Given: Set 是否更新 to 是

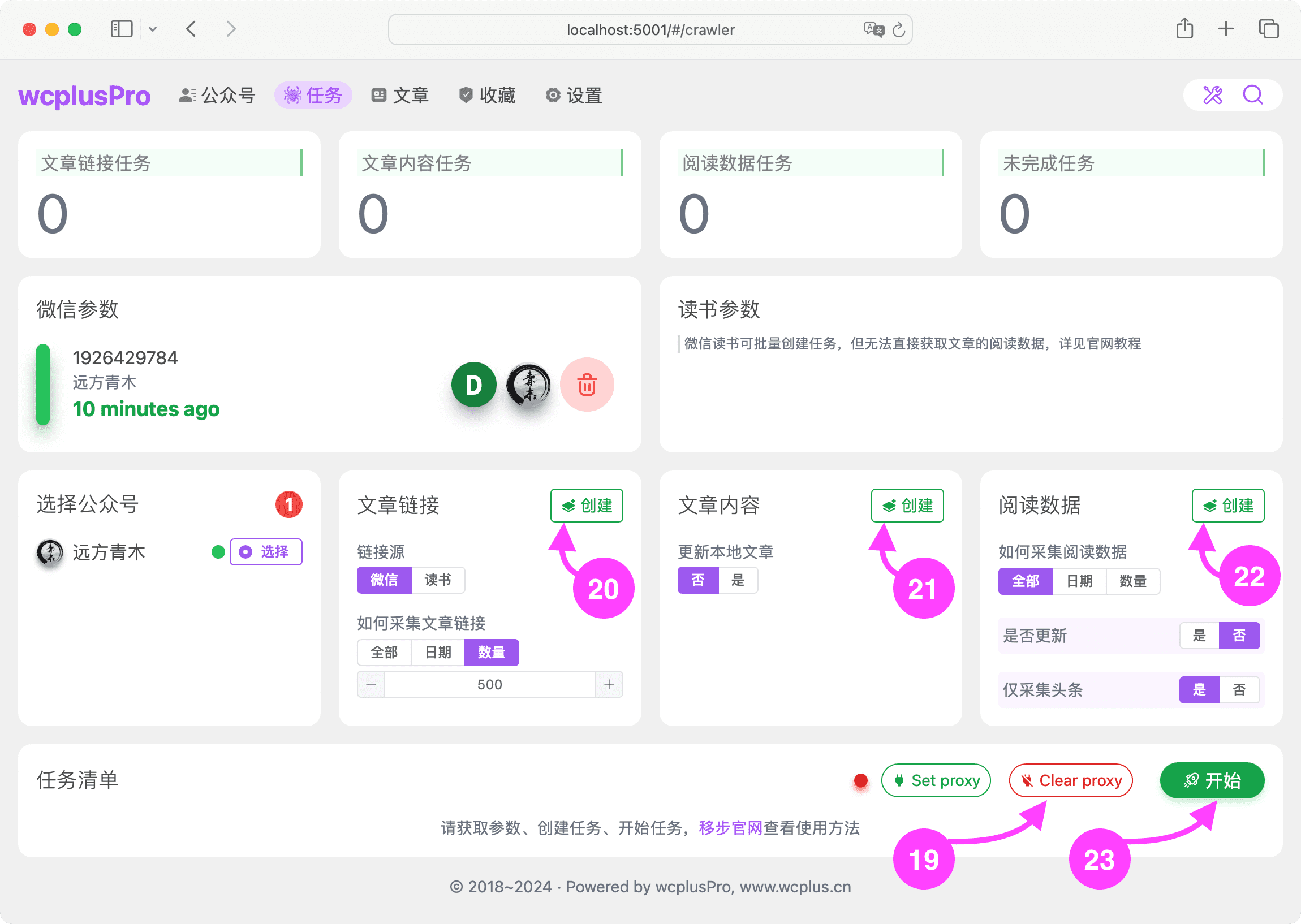Looking at the screenshot, I should click(x=1199, y=636).
